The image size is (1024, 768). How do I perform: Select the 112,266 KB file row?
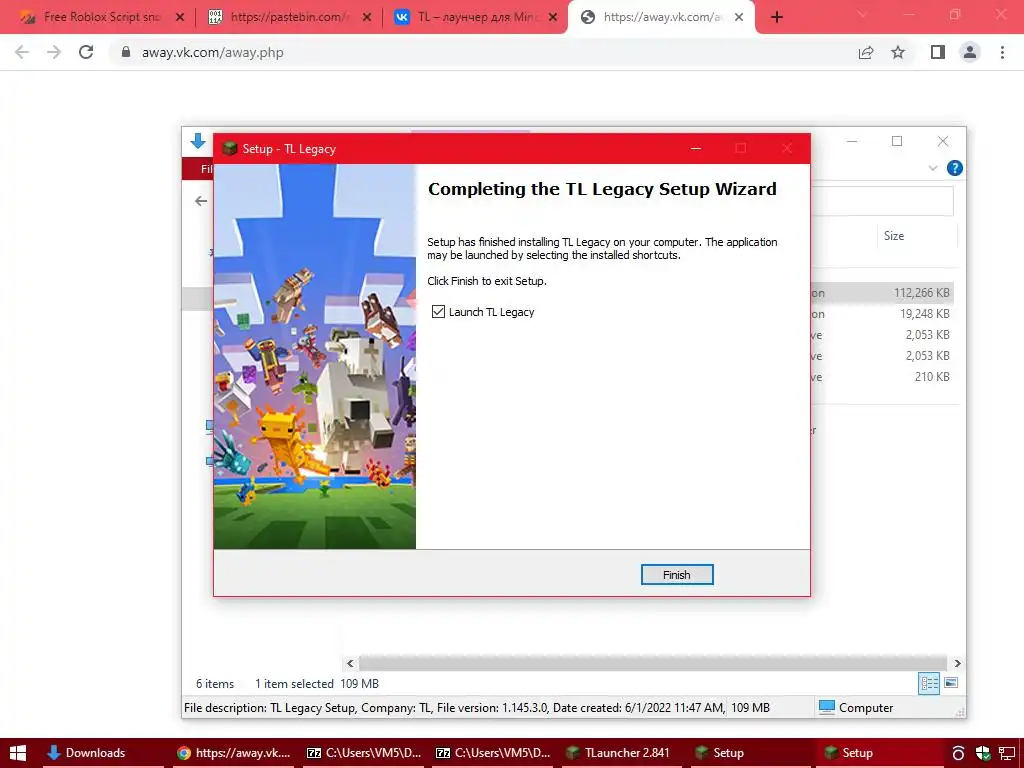(x=882, y=293)
